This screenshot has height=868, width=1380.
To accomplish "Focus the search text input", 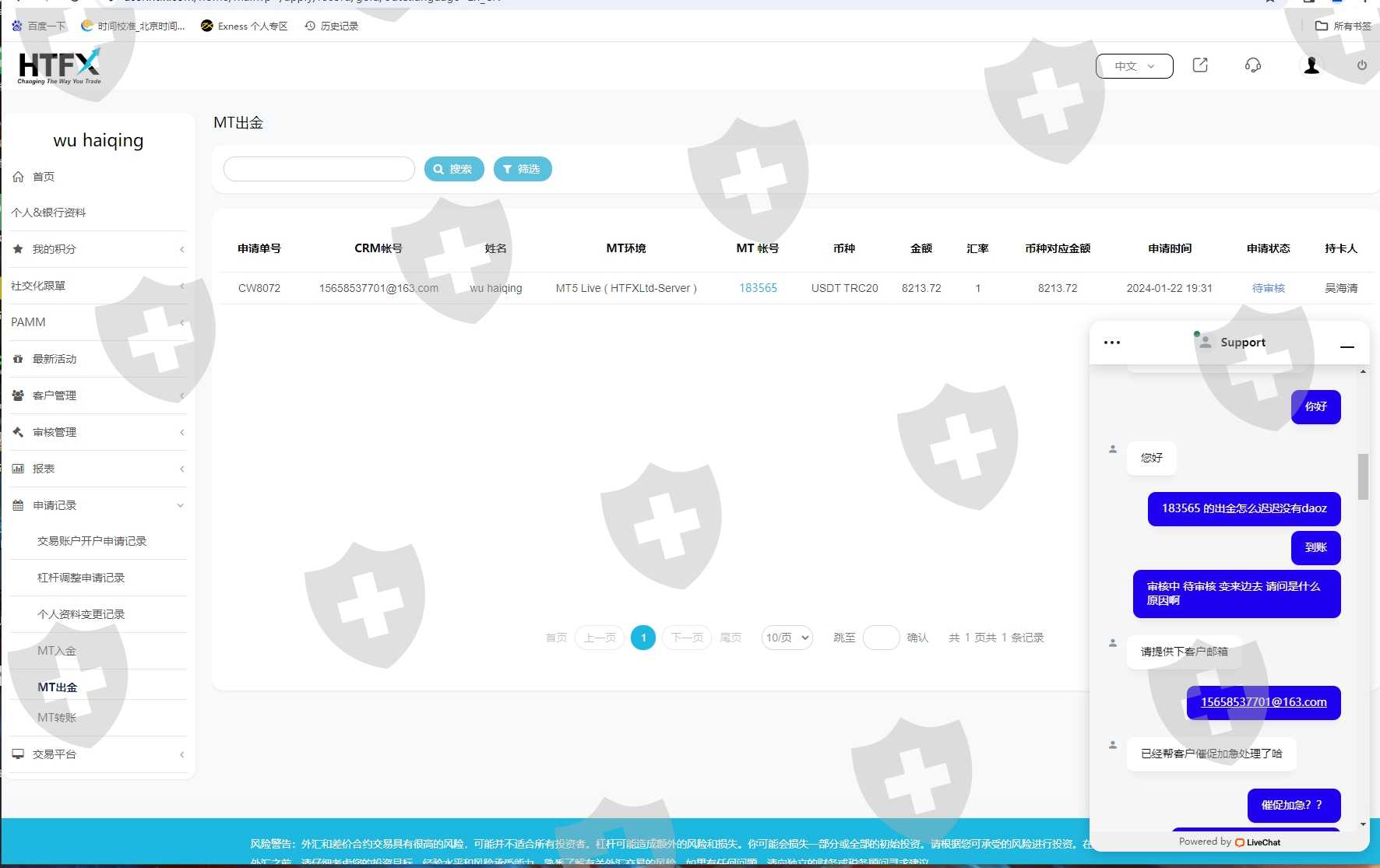I will (319, 169).
